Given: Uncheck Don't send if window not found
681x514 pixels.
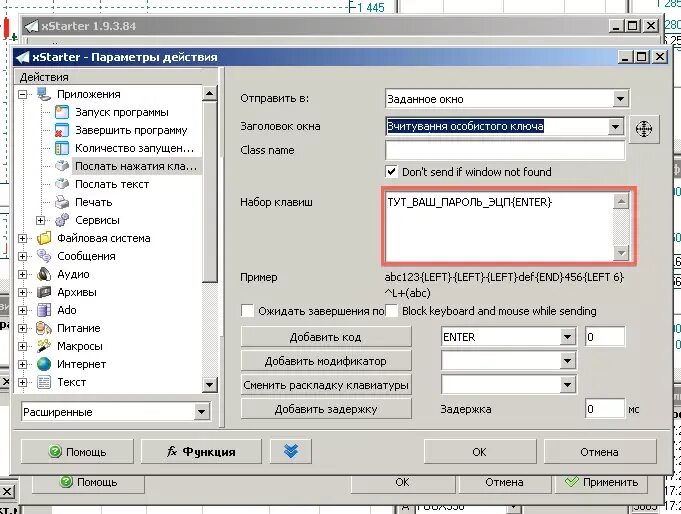Looking at the screenshot, I should pos(391,172).
